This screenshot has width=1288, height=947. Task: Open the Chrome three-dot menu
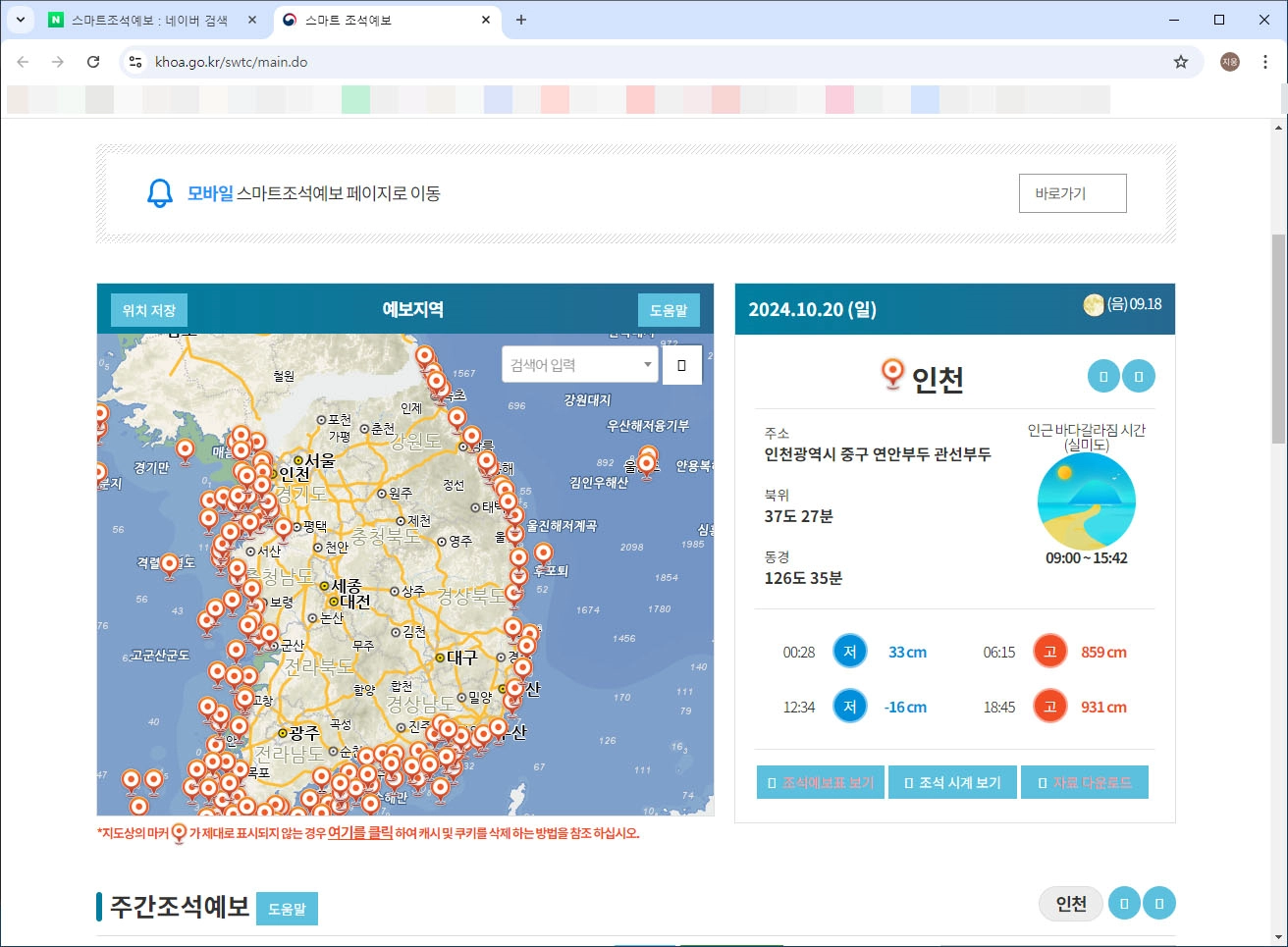click(x=1265, y=61)
